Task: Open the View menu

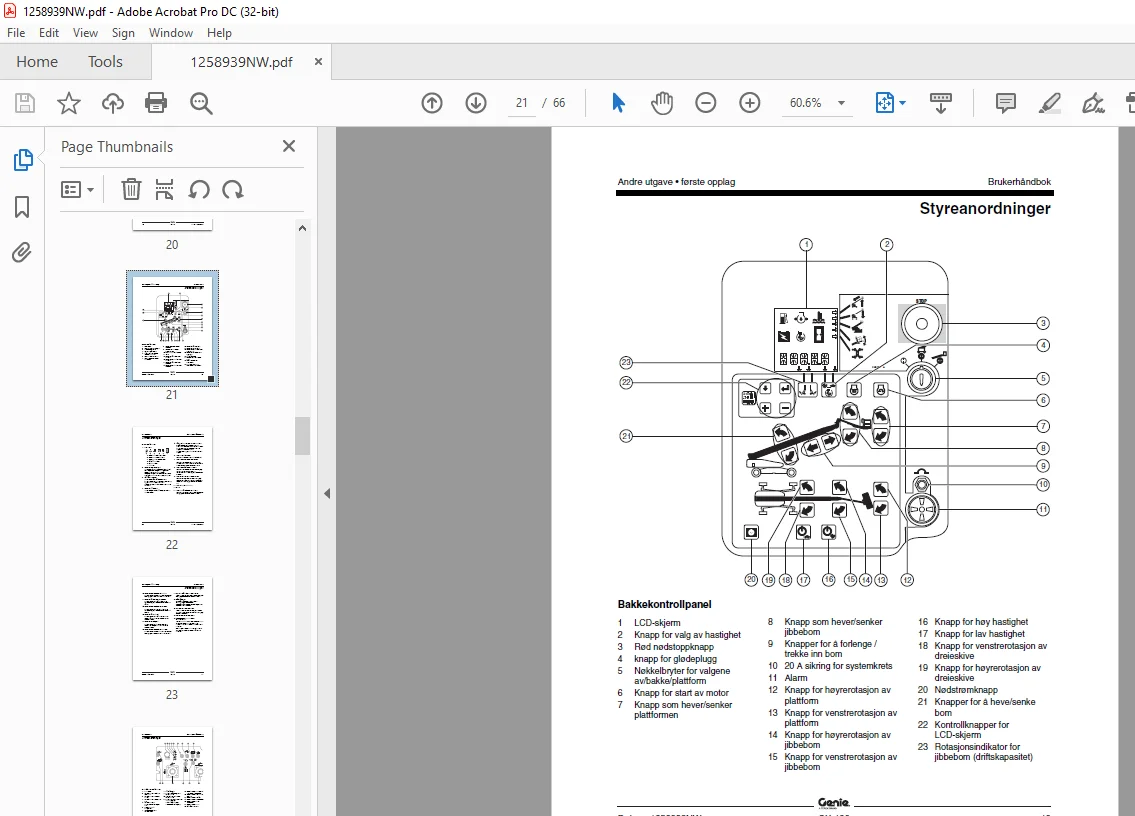Action: click(x=85, y=33)
